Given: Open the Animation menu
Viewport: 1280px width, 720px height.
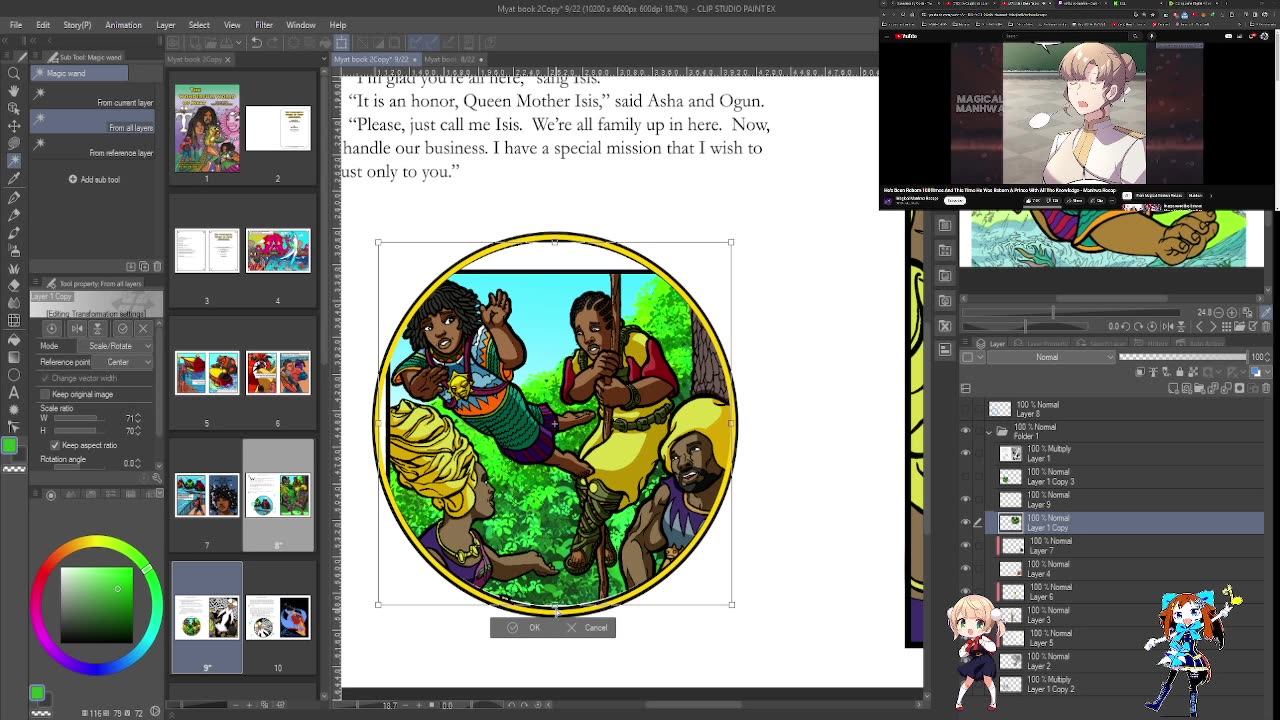Looking at the screenshot, I should pyautogui.click(x=123, y=25).
